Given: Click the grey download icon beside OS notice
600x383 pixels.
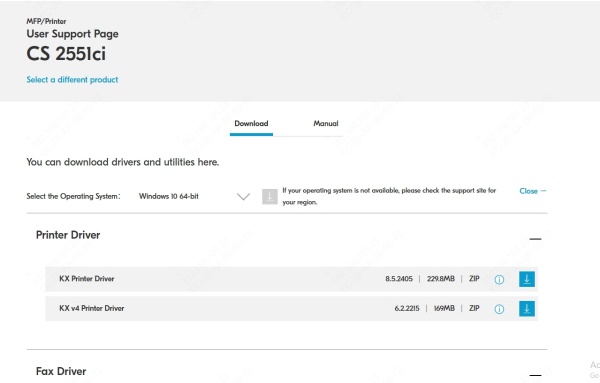Looking at the screenshot, I should click(270, 197).
